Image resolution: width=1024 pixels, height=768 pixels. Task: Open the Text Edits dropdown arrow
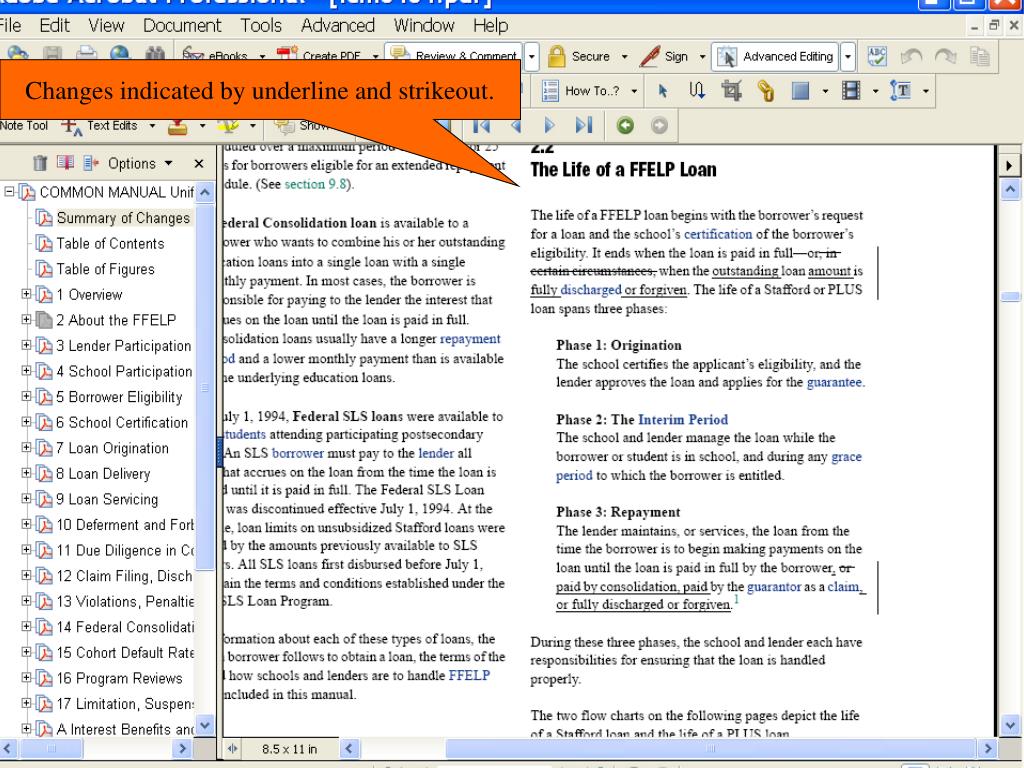(x=152, y=125)
